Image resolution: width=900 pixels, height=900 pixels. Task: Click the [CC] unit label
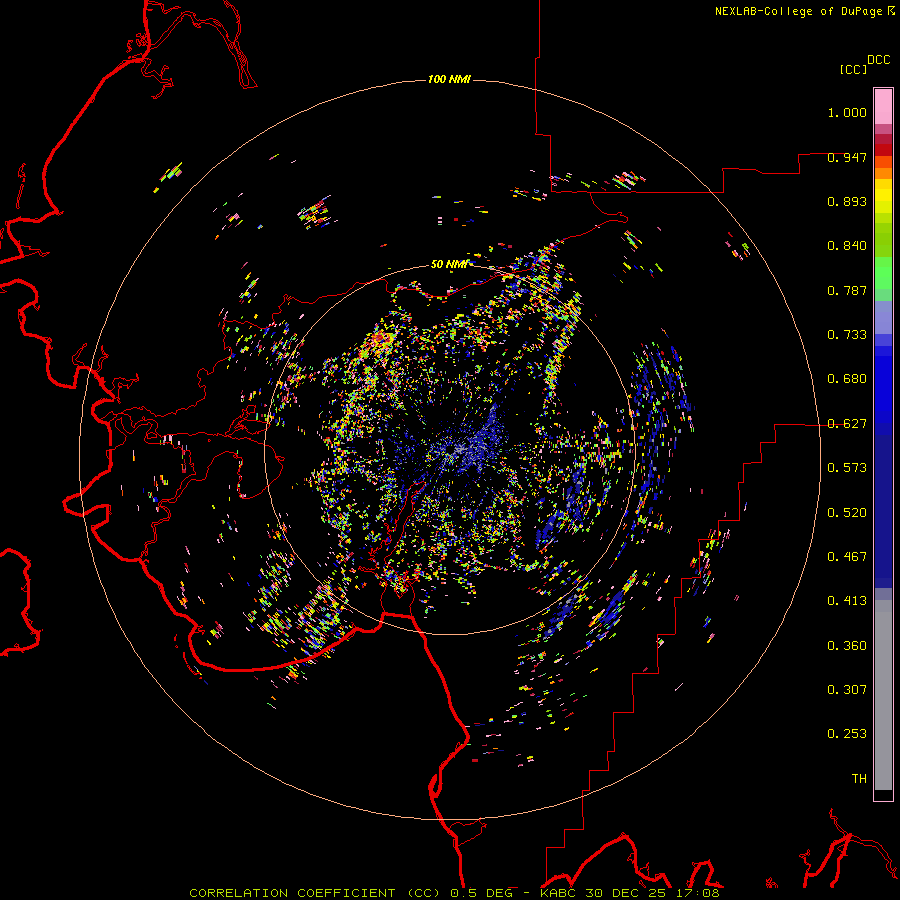853,69
